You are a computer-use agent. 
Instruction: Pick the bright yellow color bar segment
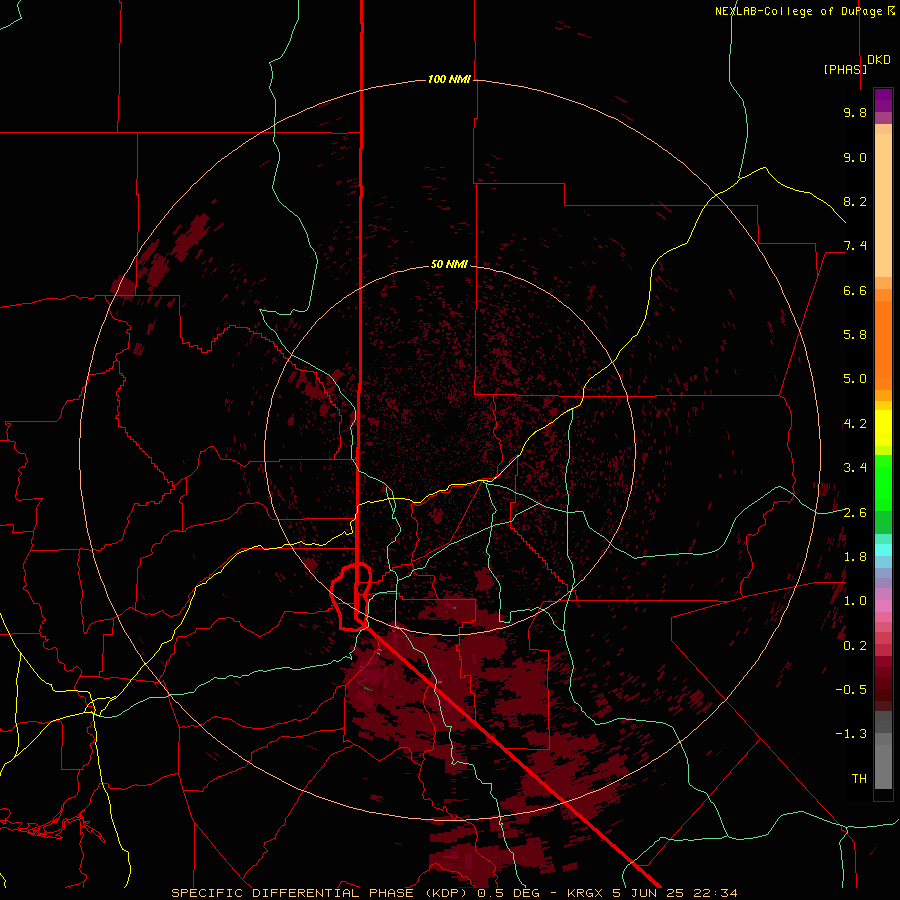(883, 428)
